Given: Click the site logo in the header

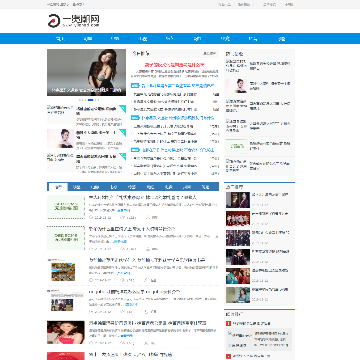Looking at the screenshot, I should [74, 21].
